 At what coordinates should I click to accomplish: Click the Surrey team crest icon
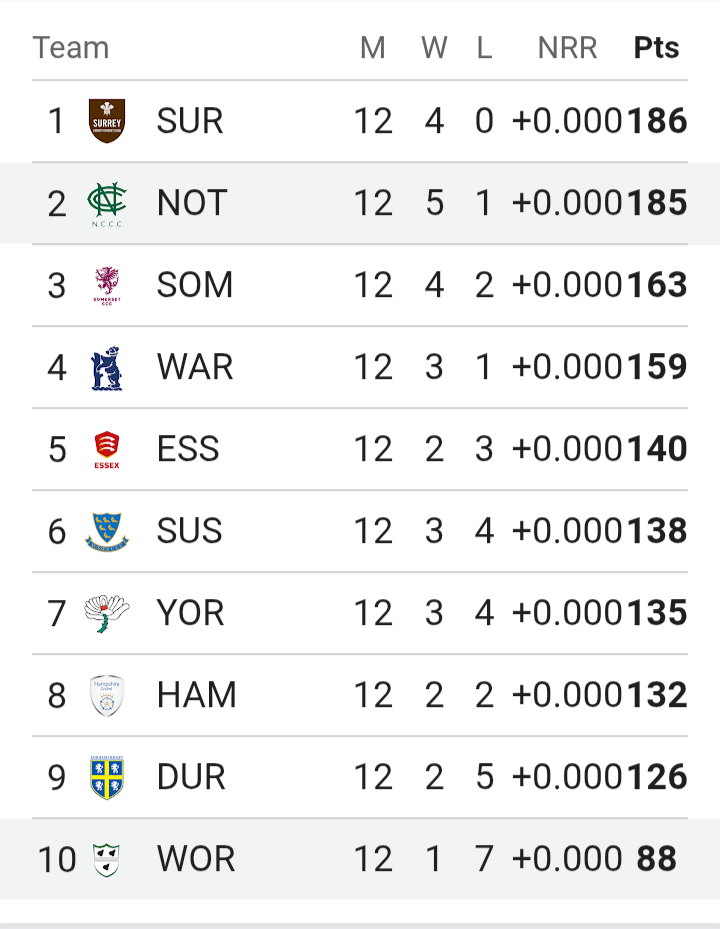pos(107,121)
